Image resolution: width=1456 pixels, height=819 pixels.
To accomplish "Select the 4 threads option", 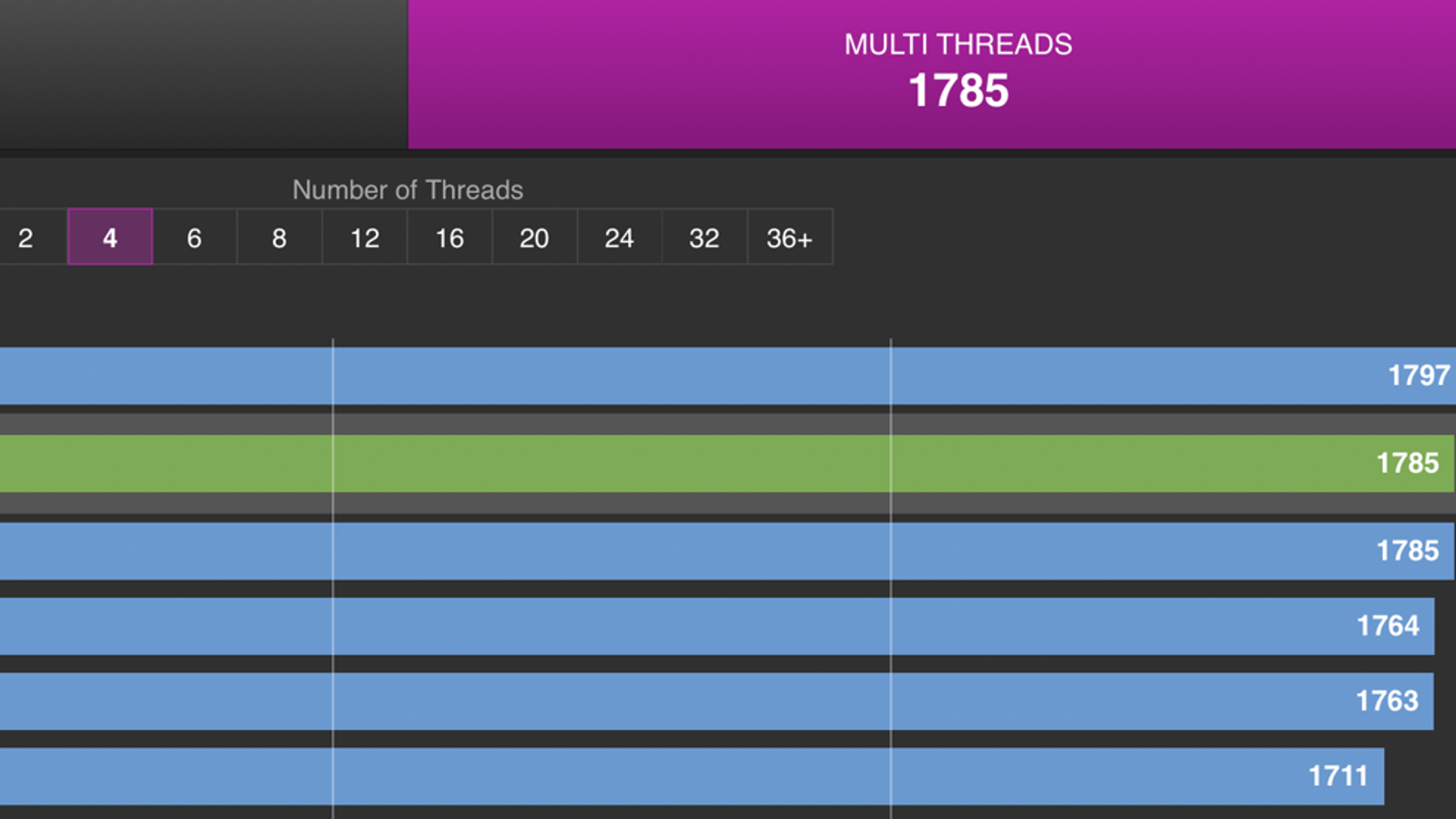I will (110, 238).
